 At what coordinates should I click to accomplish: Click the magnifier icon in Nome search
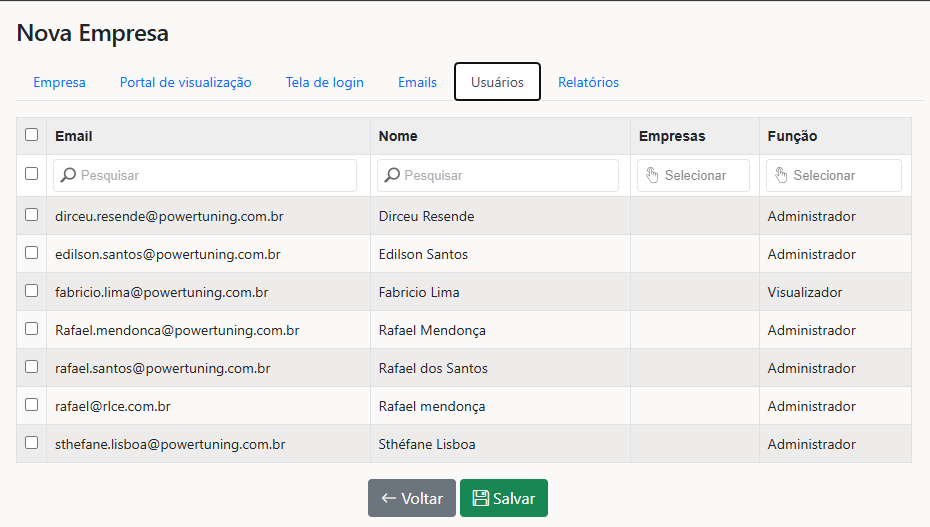tap(392, 176)
